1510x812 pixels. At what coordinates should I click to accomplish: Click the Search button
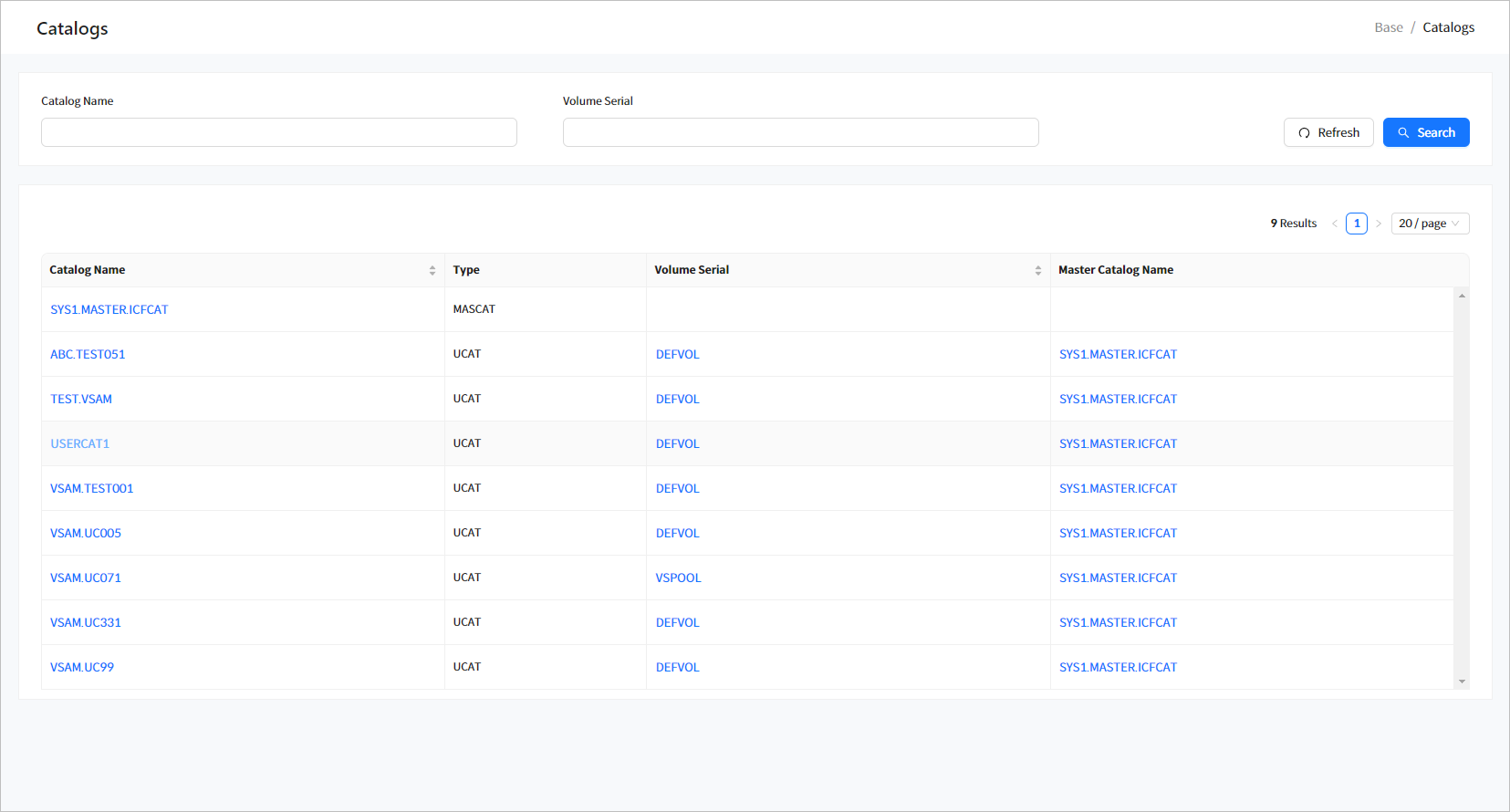(x=1425, y=132)
